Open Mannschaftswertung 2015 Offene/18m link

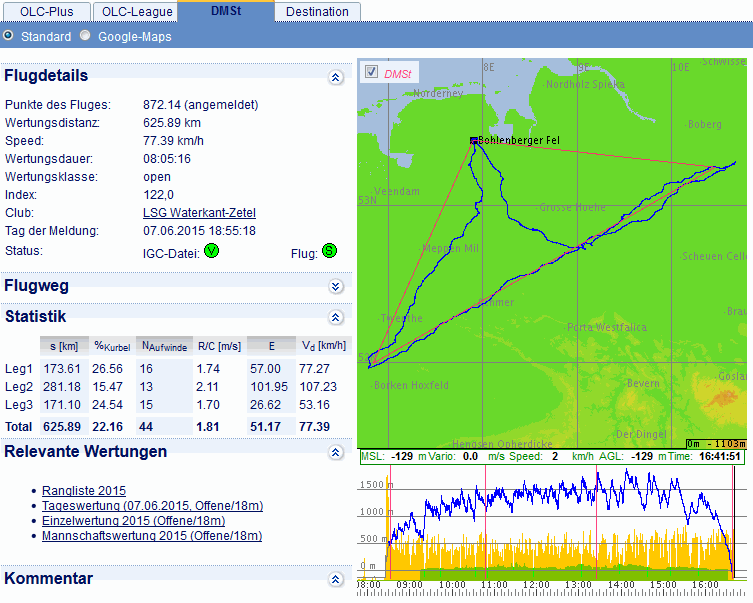click(x=152, y=535)
